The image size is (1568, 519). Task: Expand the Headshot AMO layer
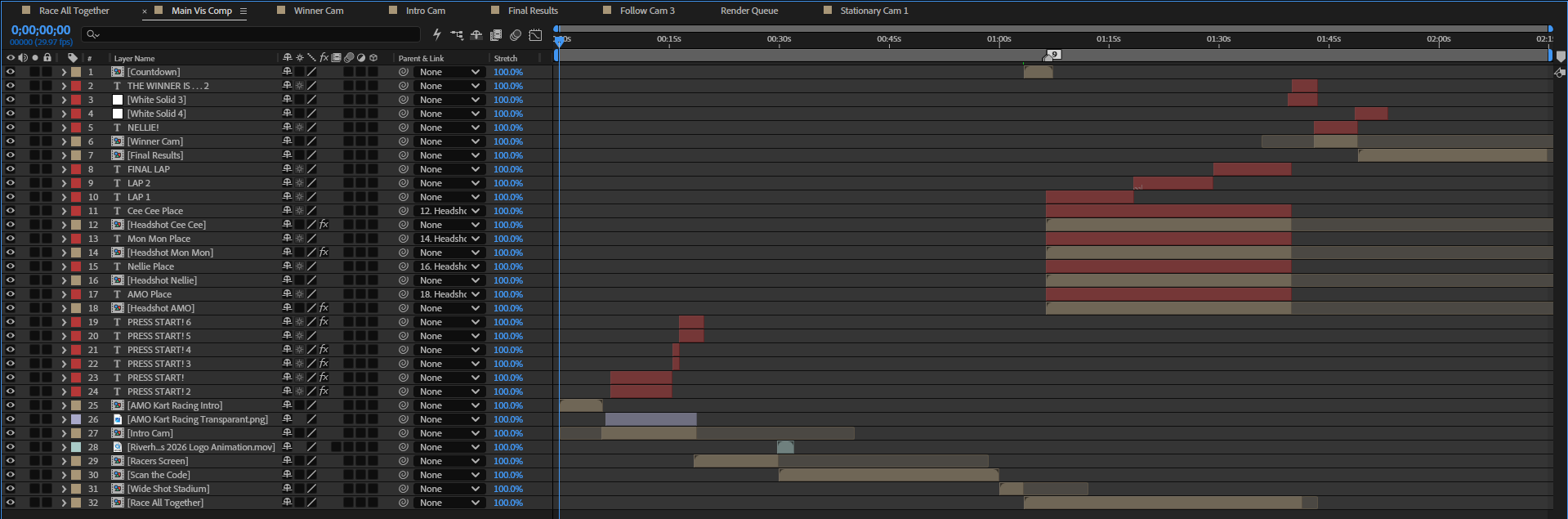coord(64,308)
